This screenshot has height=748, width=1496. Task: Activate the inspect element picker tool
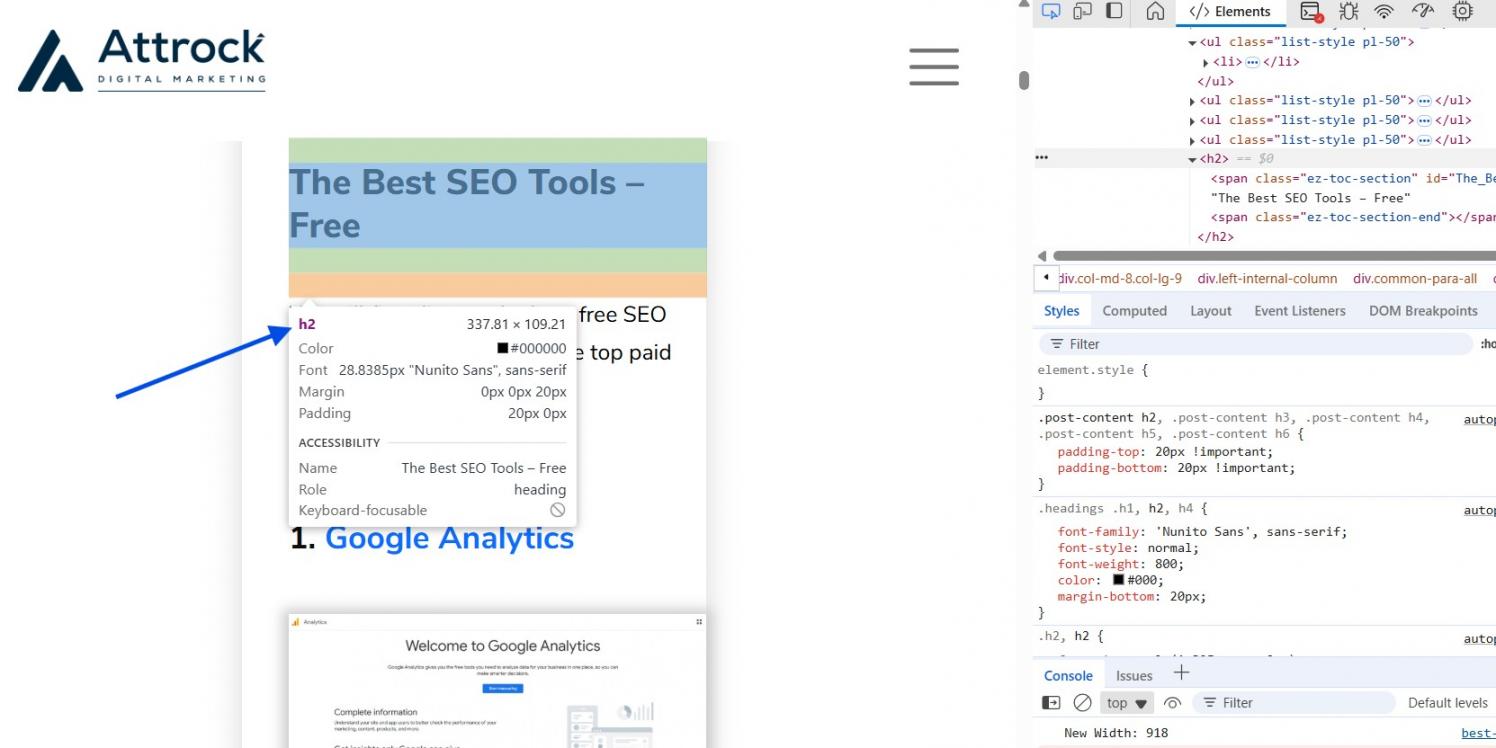pyautogui.click(x=1050, y=11)
